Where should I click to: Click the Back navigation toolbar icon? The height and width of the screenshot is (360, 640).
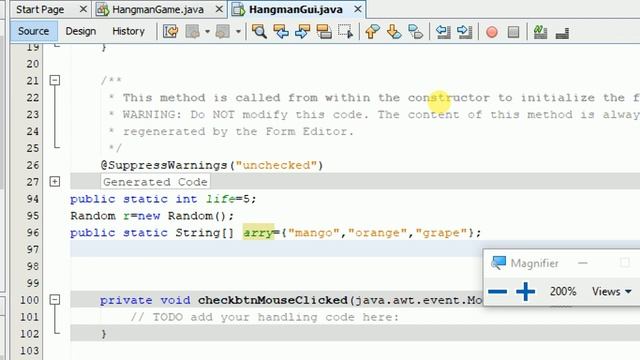(192, 31)
